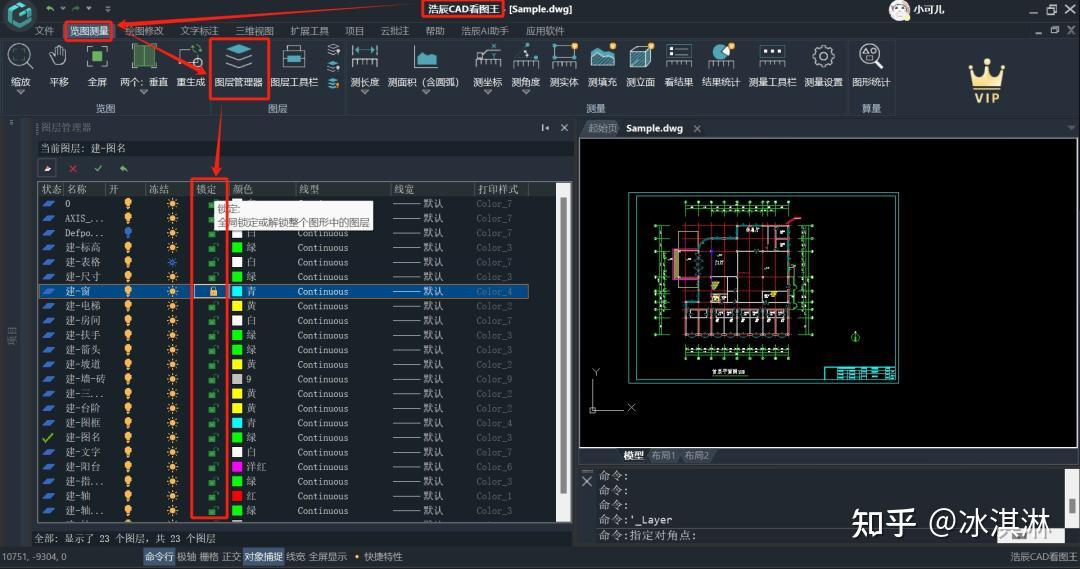Click the red X delete layer icon
The image size is (1080, 569).
[73, 169]
